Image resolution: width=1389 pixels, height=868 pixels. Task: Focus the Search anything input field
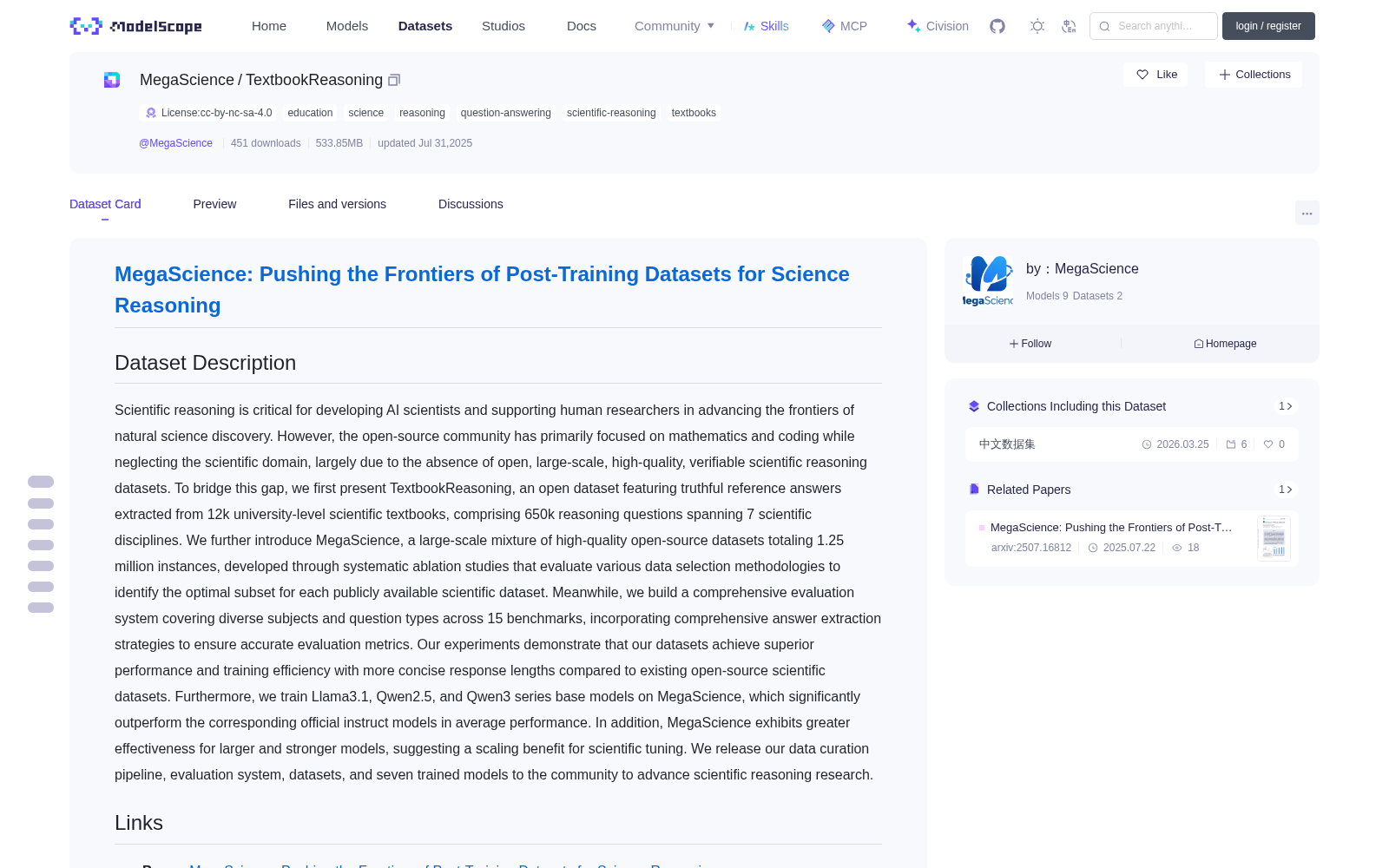[x=1154, y=26]
